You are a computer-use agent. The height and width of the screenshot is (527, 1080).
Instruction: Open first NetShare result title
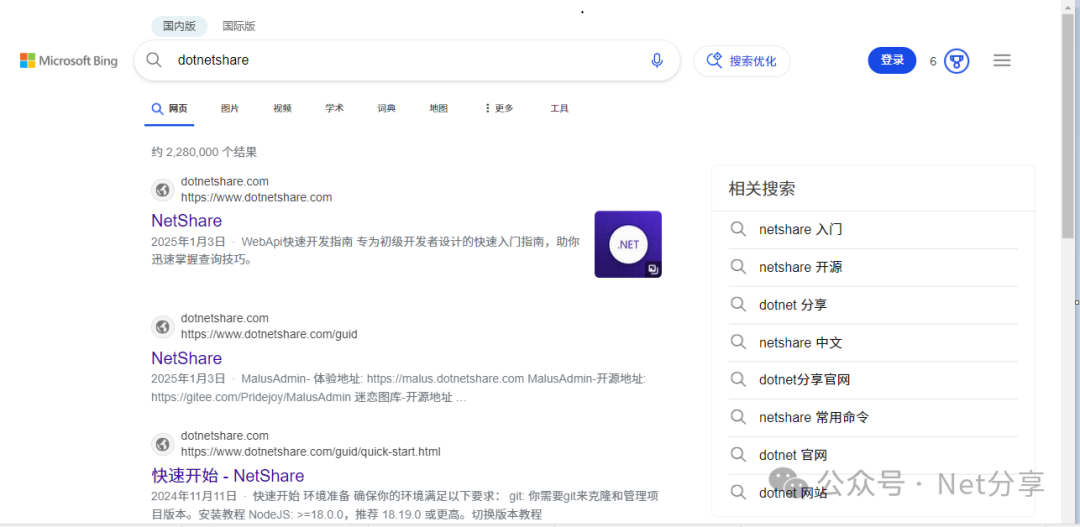pos(187,221)
